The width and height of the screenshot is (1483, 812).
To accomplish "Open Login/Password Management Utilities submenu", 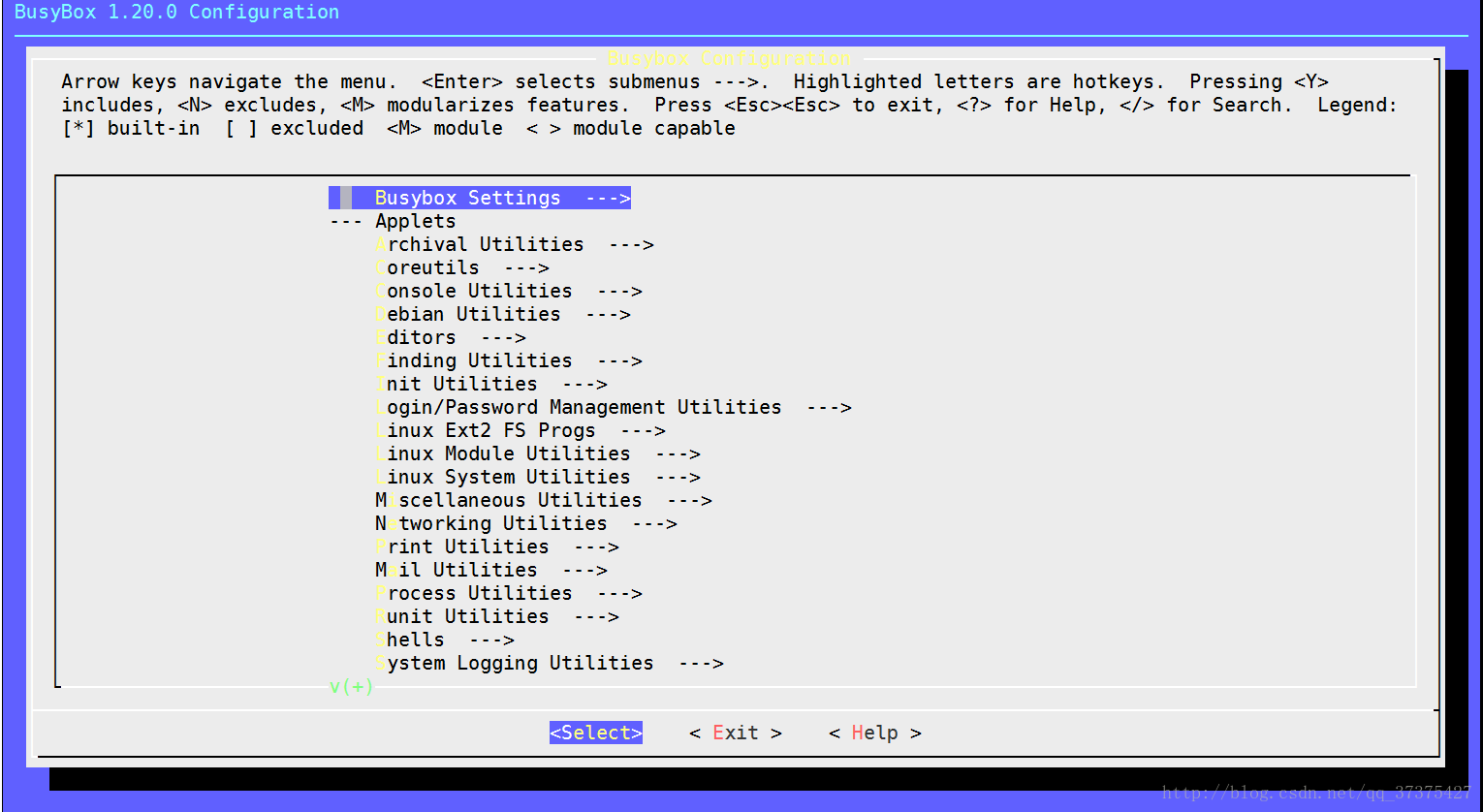I will (x=614, y=407).
